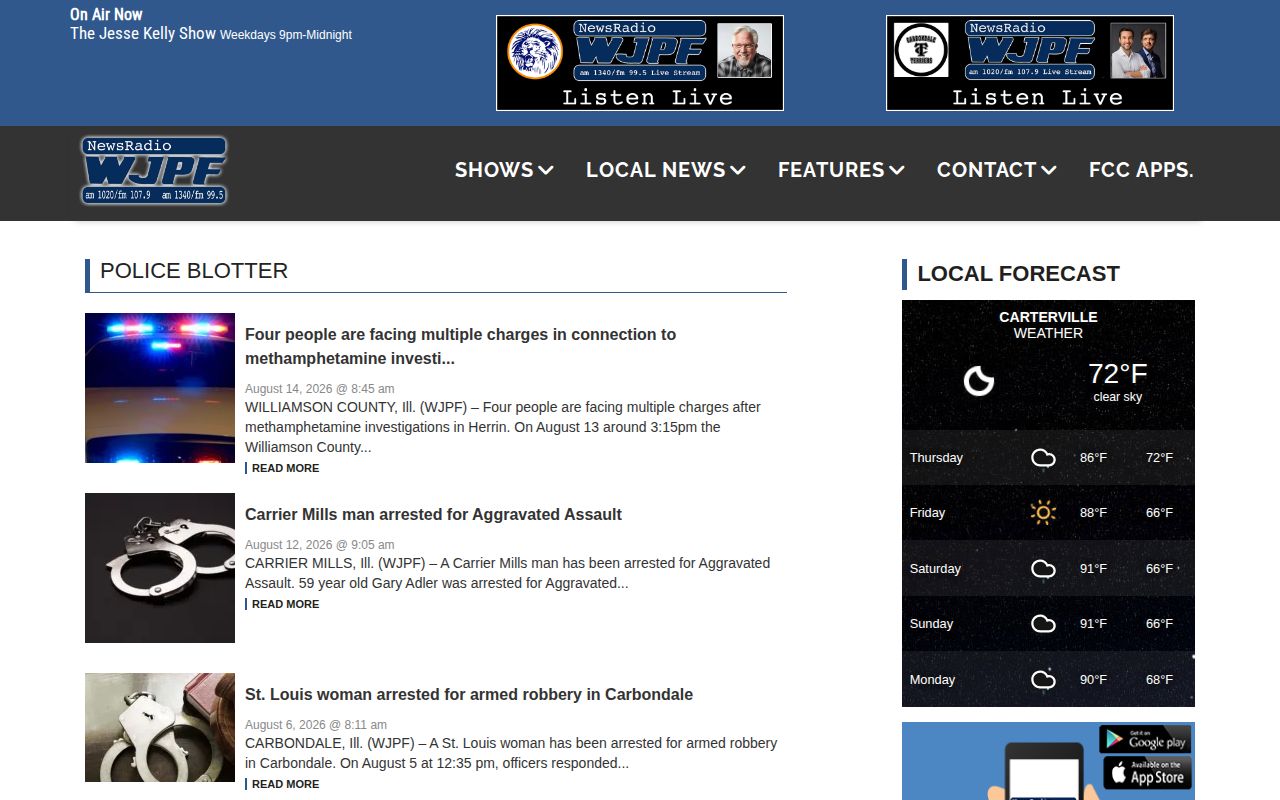Read more on Carrier Mills arrest
Viewport: 1280px width, 800px height.
(x=285, y=604)
